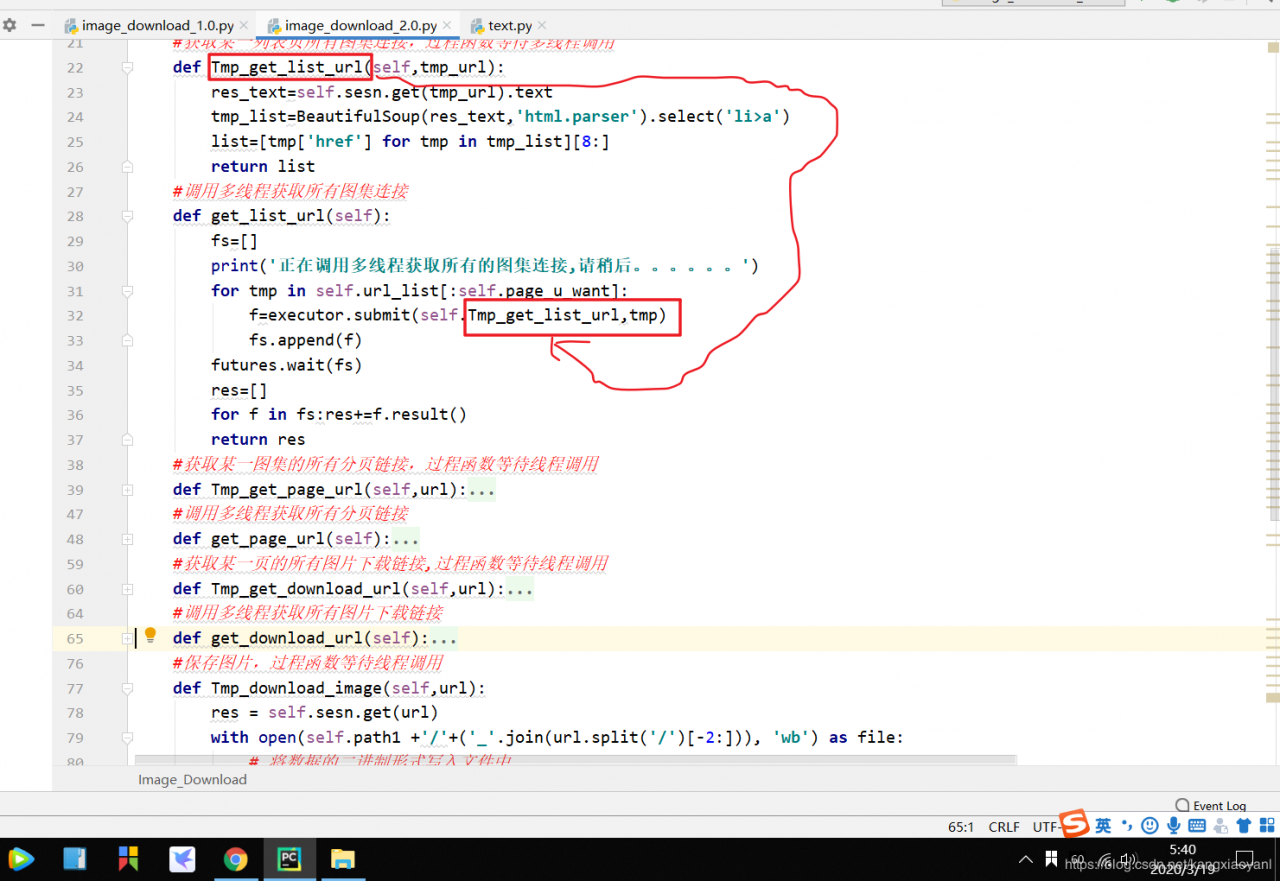Close the text.py tab
The width and height of the screenshot is (1280, 881).
pos(541,25)
